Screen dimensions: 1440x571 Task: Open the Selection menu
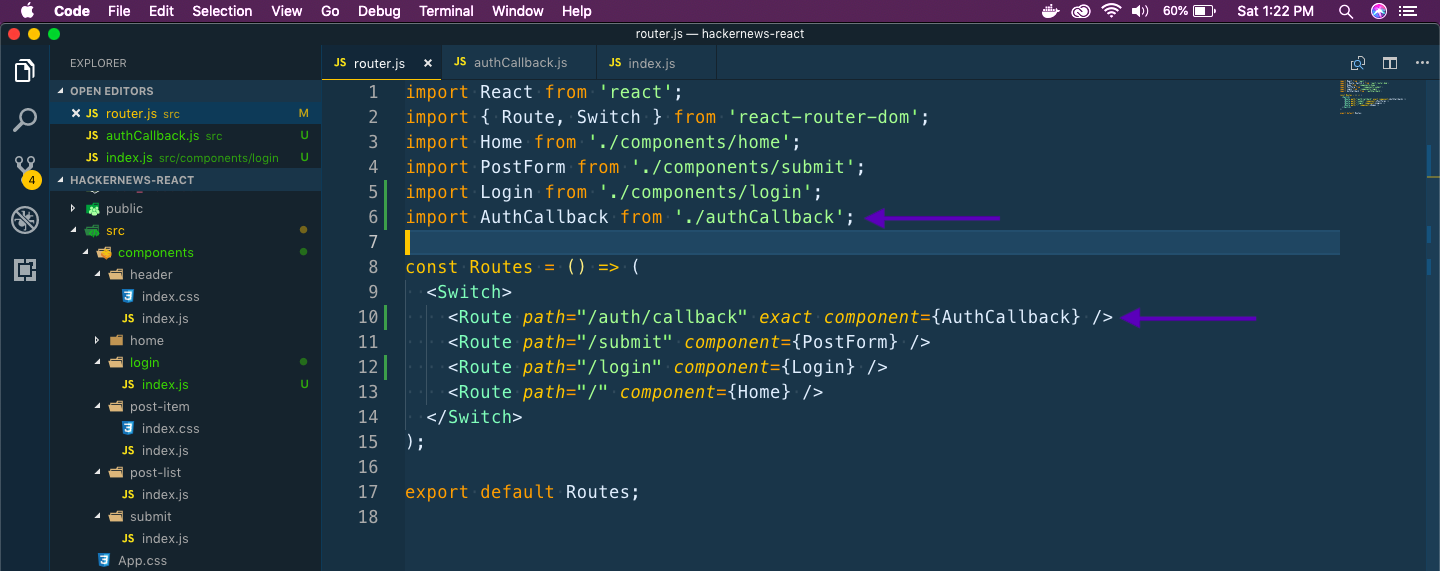pos(222,11)
